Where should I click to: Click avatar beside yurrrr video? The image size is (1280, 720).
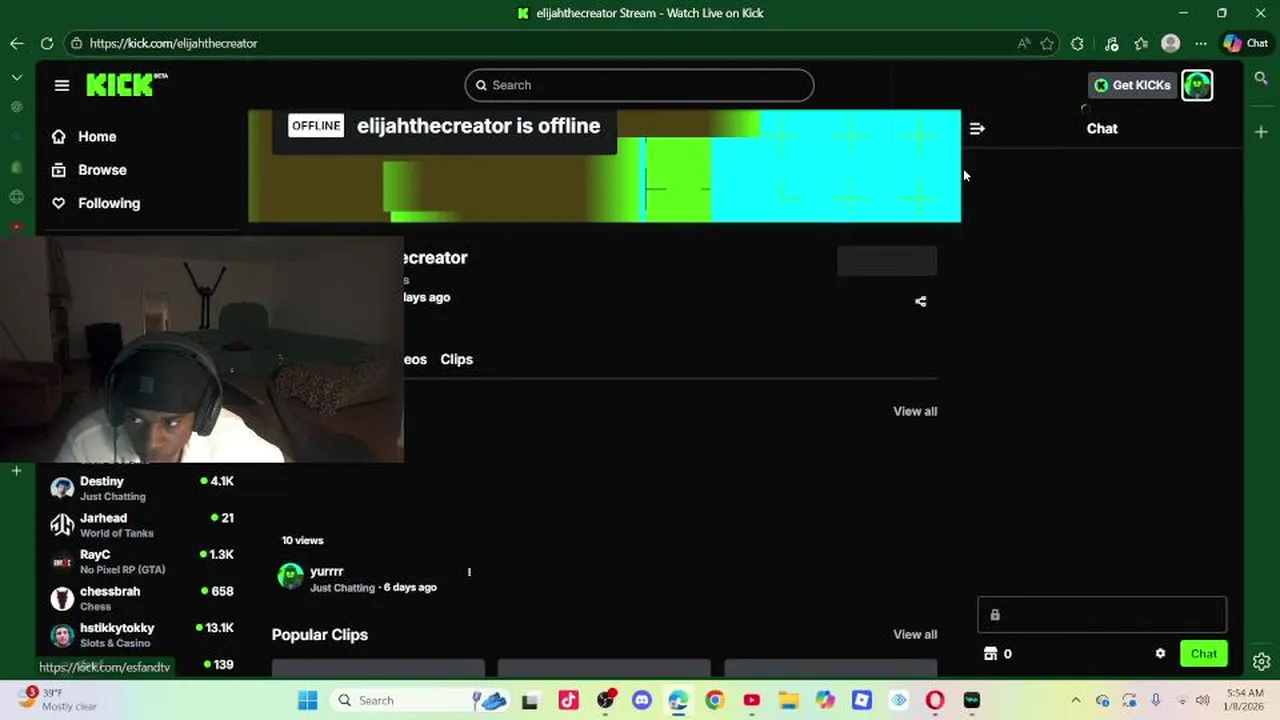pos(290,576)
